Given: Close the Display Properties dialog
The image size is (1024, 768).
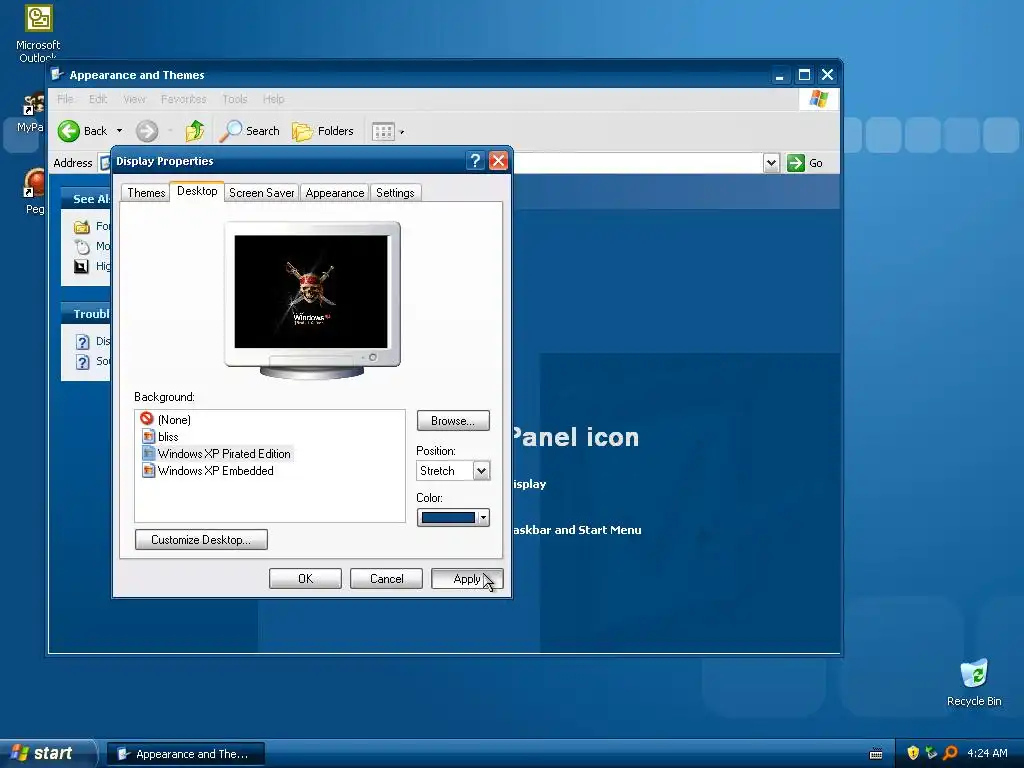Looking at the screenshot, I should (498, 161).
